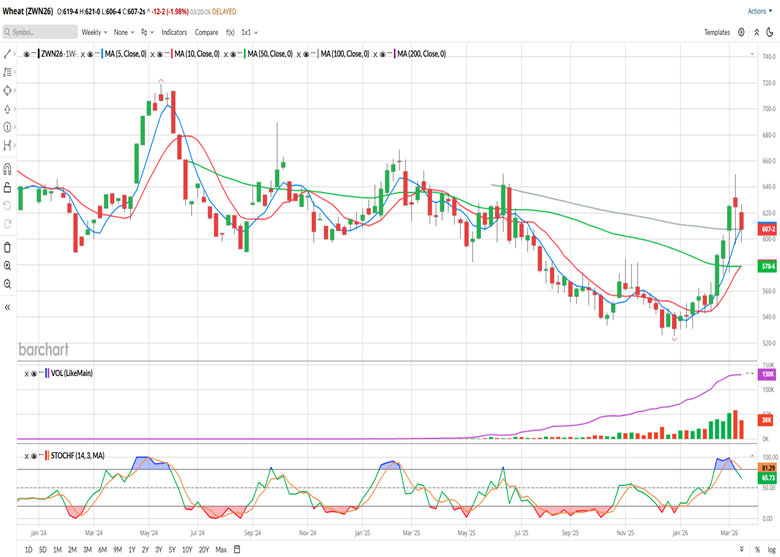The height and width of the screenshot is (557, 780).
Task: Open the 1x1 grid layout dropdown
Action: [249, 32]
